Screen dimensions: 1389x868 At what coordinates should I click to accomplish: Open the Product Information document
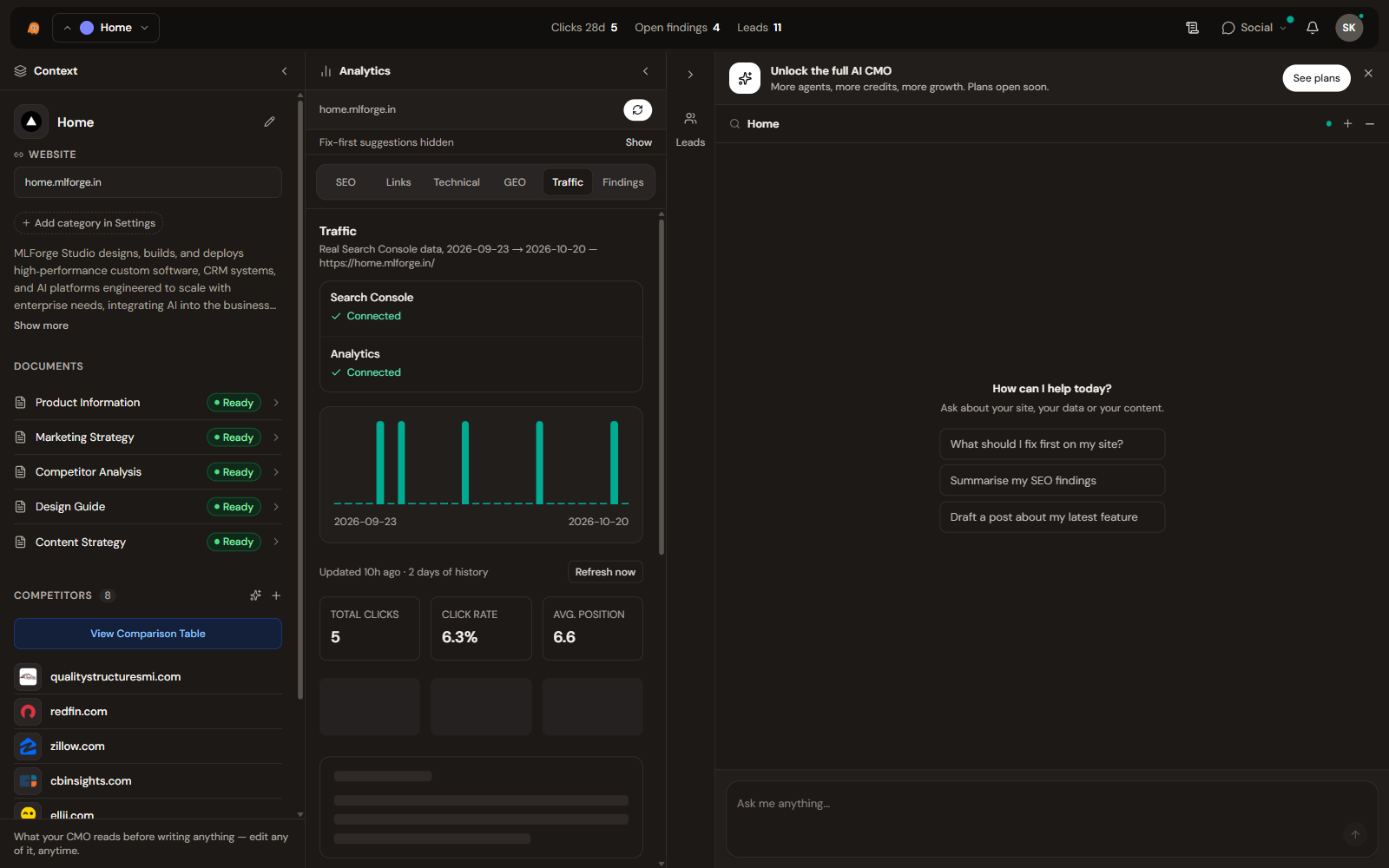148,403
